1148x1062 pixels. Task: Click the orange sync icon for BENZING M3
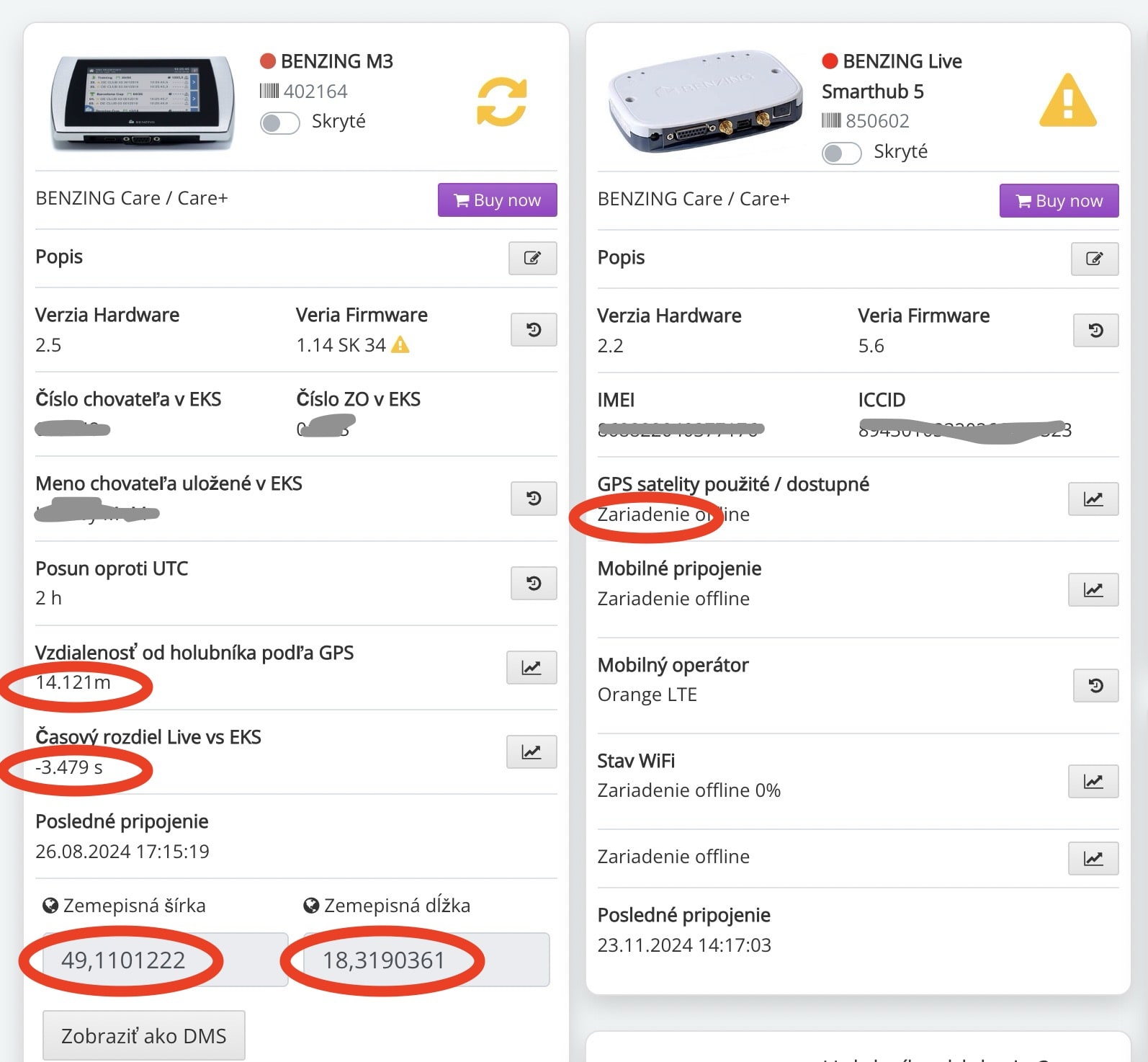[x=502, y=102]
